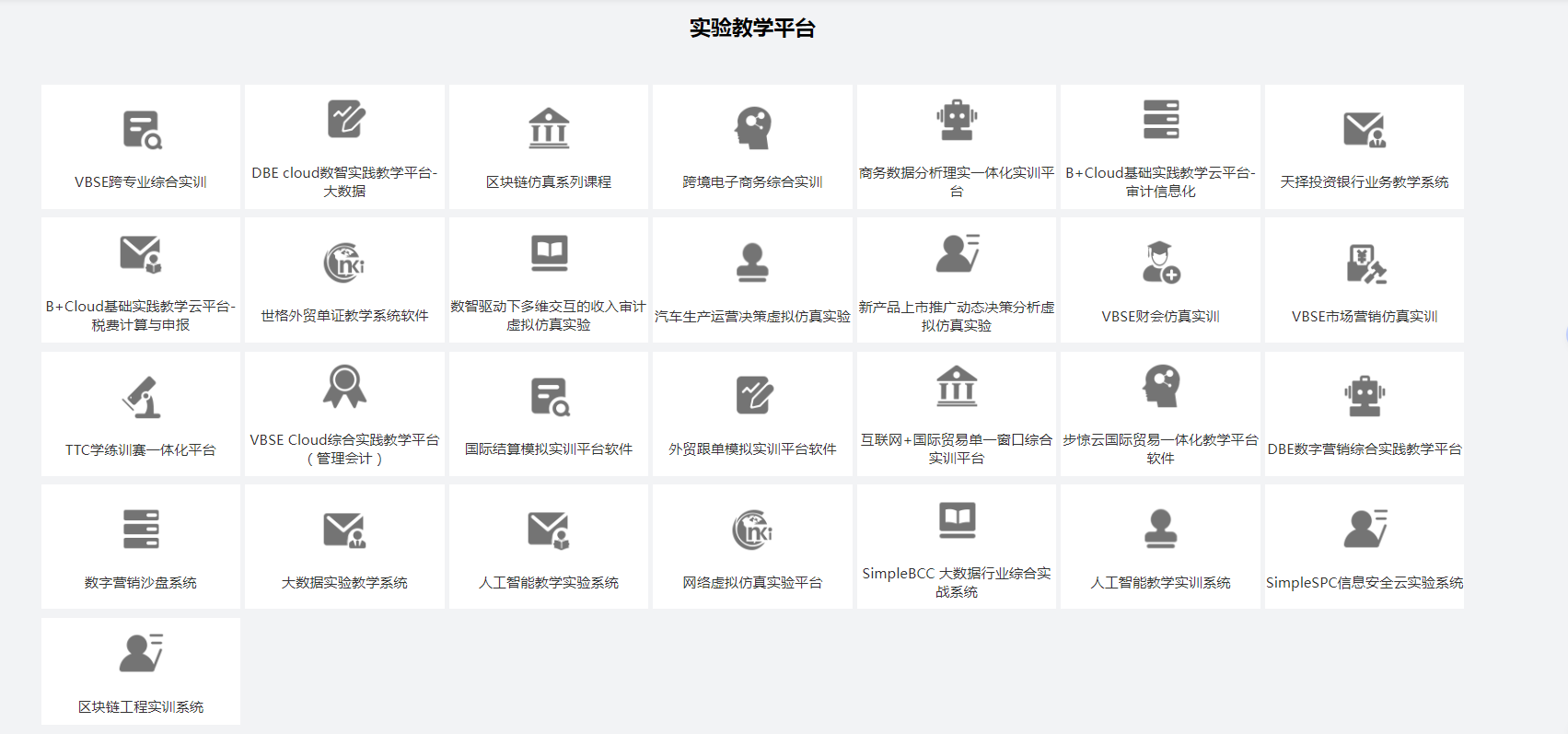Open SimpleBCC 大数据行业综合实战 link
This screenshot has width=1568, height=734.
pos(956,582)
